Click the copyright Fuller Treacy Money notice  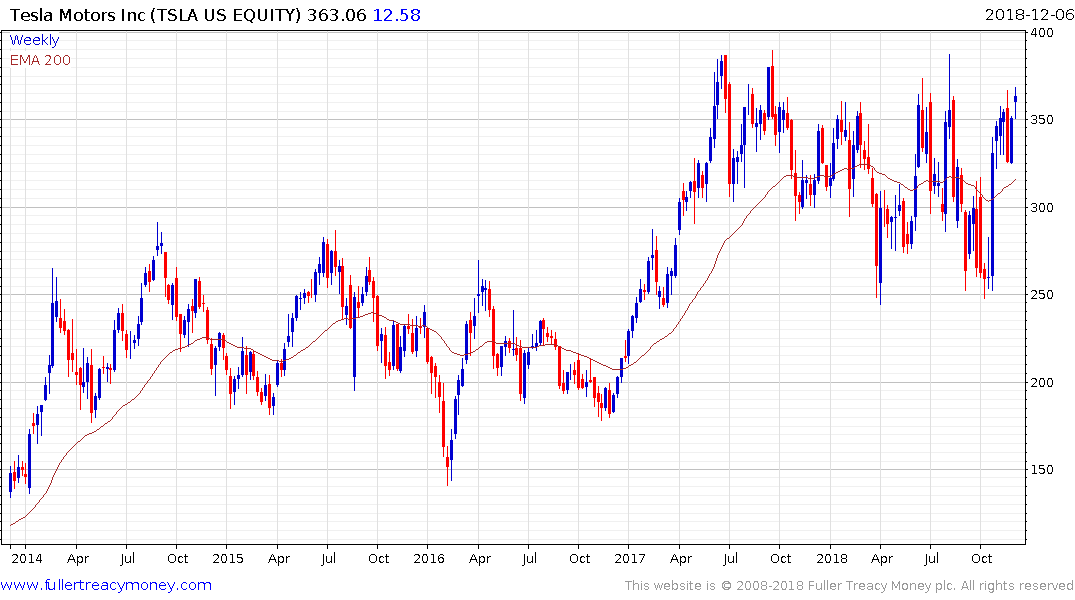point(849,586)
